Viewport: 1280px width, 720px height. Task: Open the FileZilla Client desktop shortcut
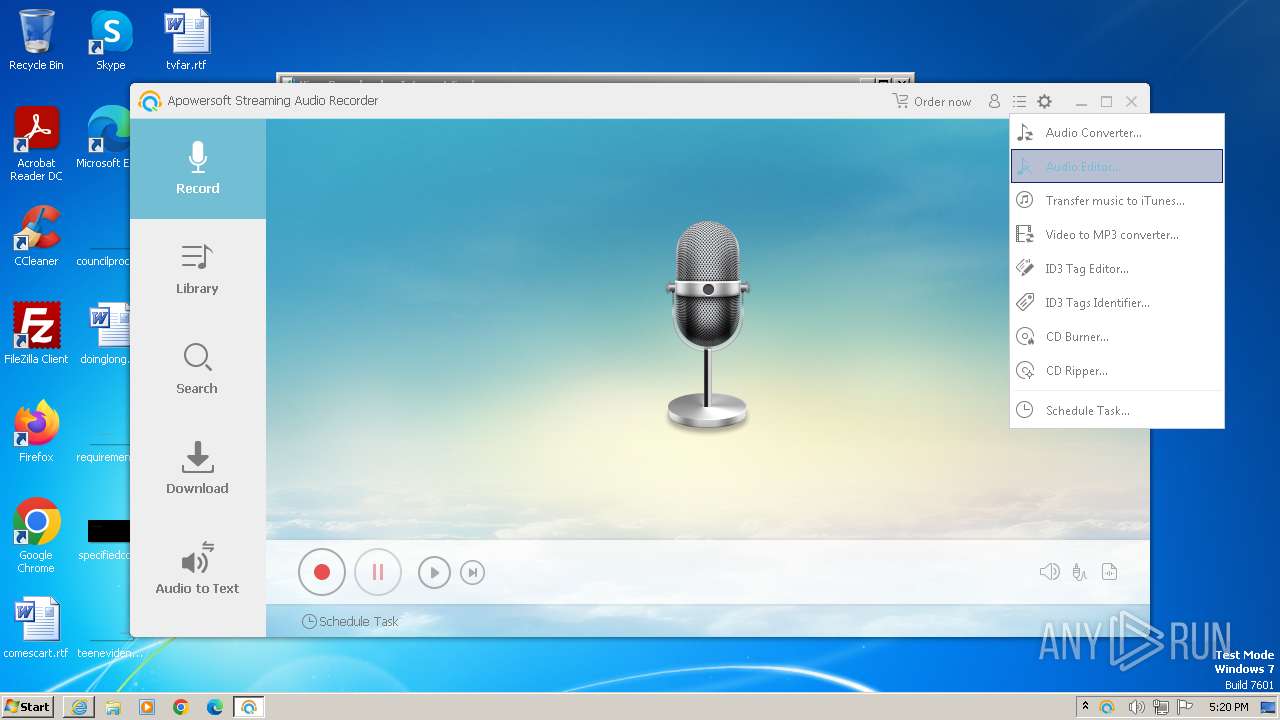pos(36,333)
